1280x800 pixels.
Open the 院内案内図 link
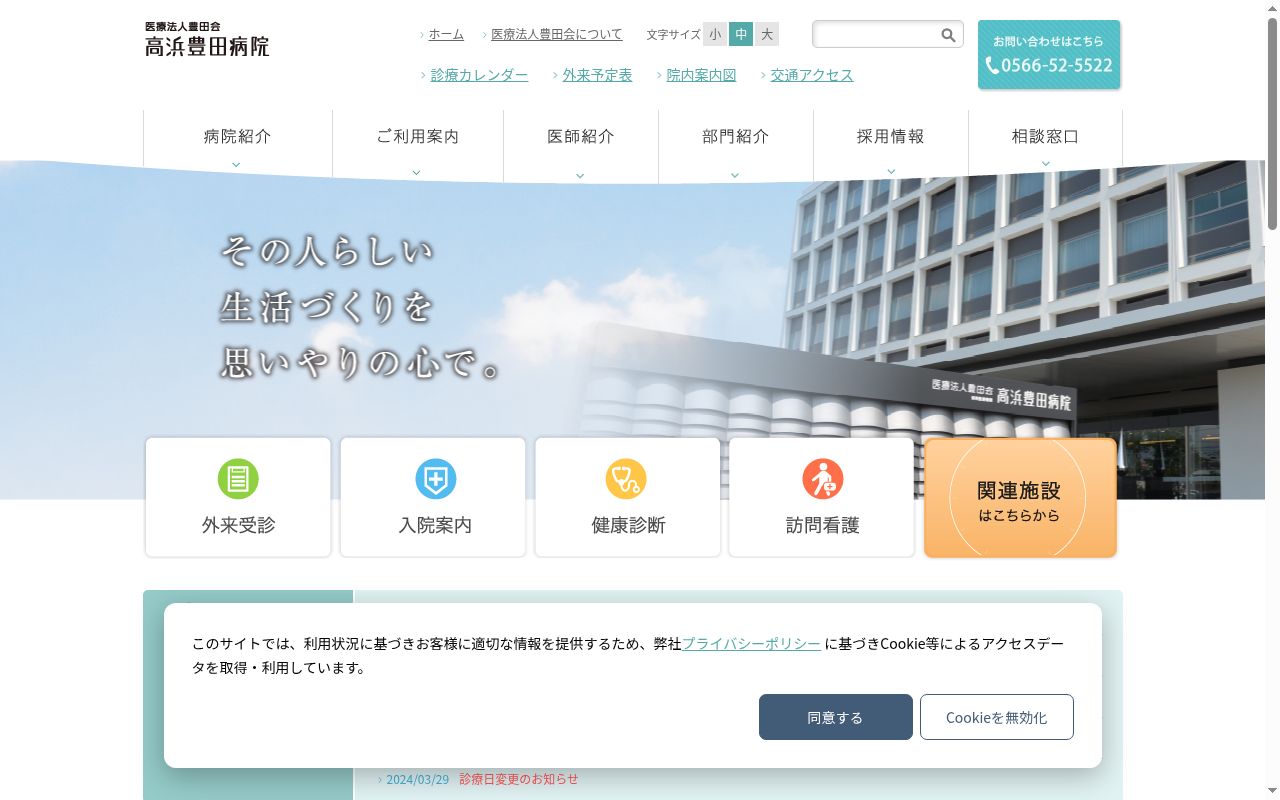[x=701, y=75]
